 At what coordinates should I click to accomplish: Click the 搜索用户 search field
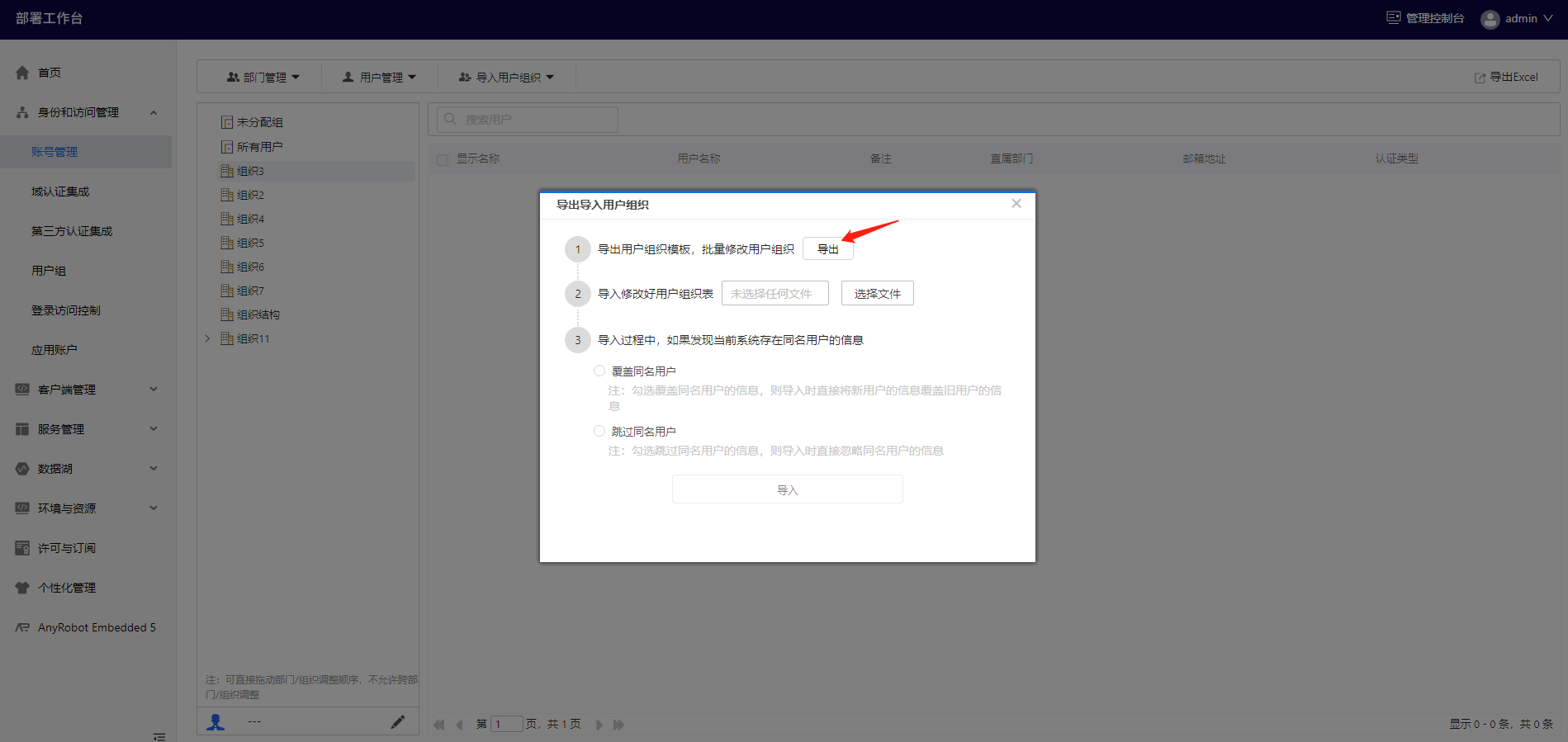(x=527, y=119)
